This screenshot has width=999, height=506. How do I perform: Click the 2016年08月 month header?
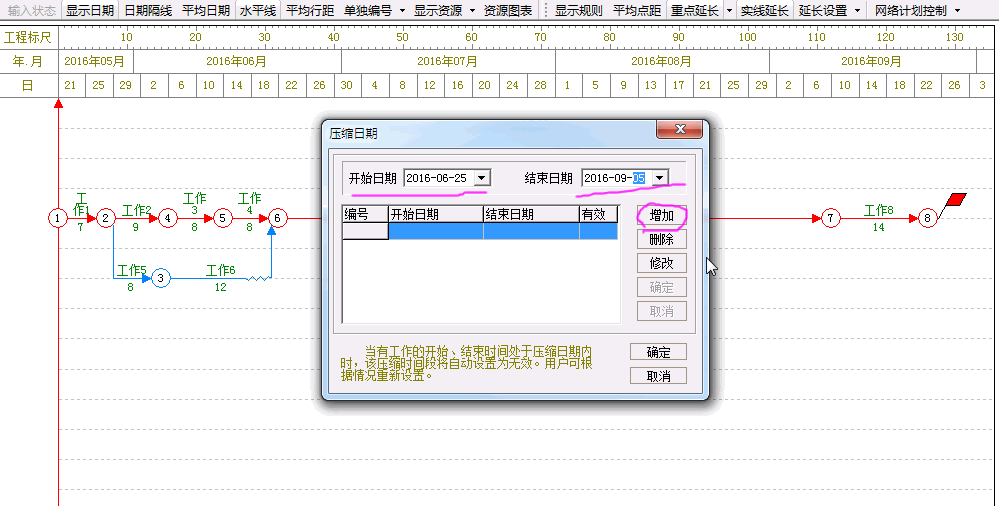662,61
